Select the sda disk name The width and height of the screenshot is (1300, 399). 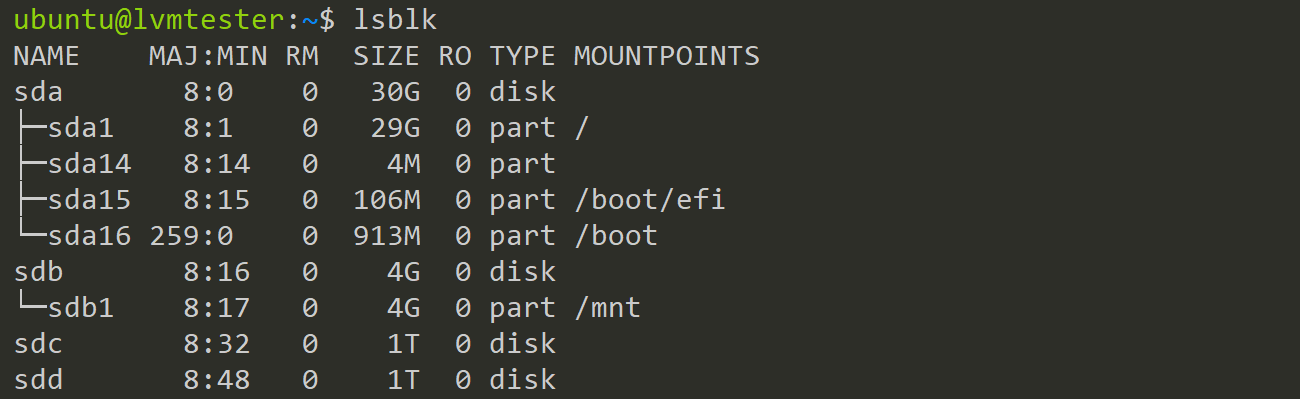38,93
